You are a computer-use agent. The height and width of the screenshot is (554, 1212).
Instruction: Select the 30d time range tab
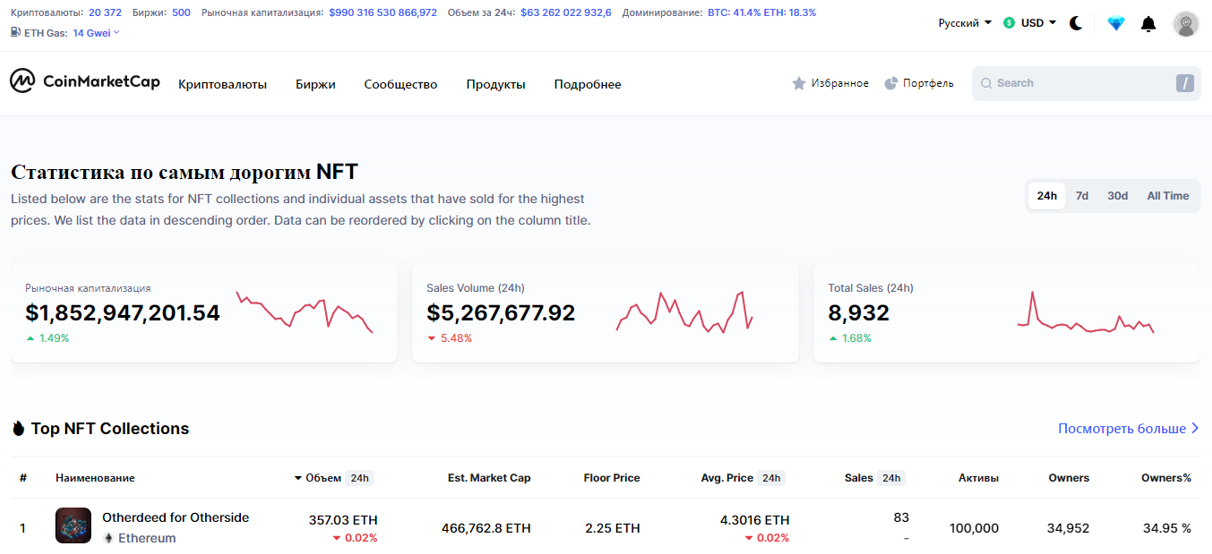tap(1117, 196)
